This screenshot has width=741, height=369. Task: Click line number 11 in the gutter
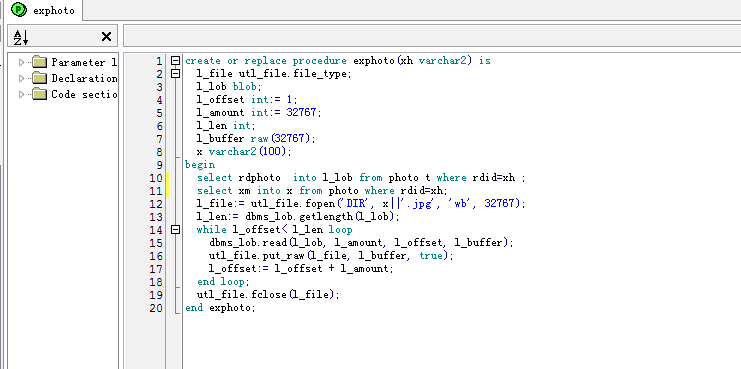pos(155,191)
